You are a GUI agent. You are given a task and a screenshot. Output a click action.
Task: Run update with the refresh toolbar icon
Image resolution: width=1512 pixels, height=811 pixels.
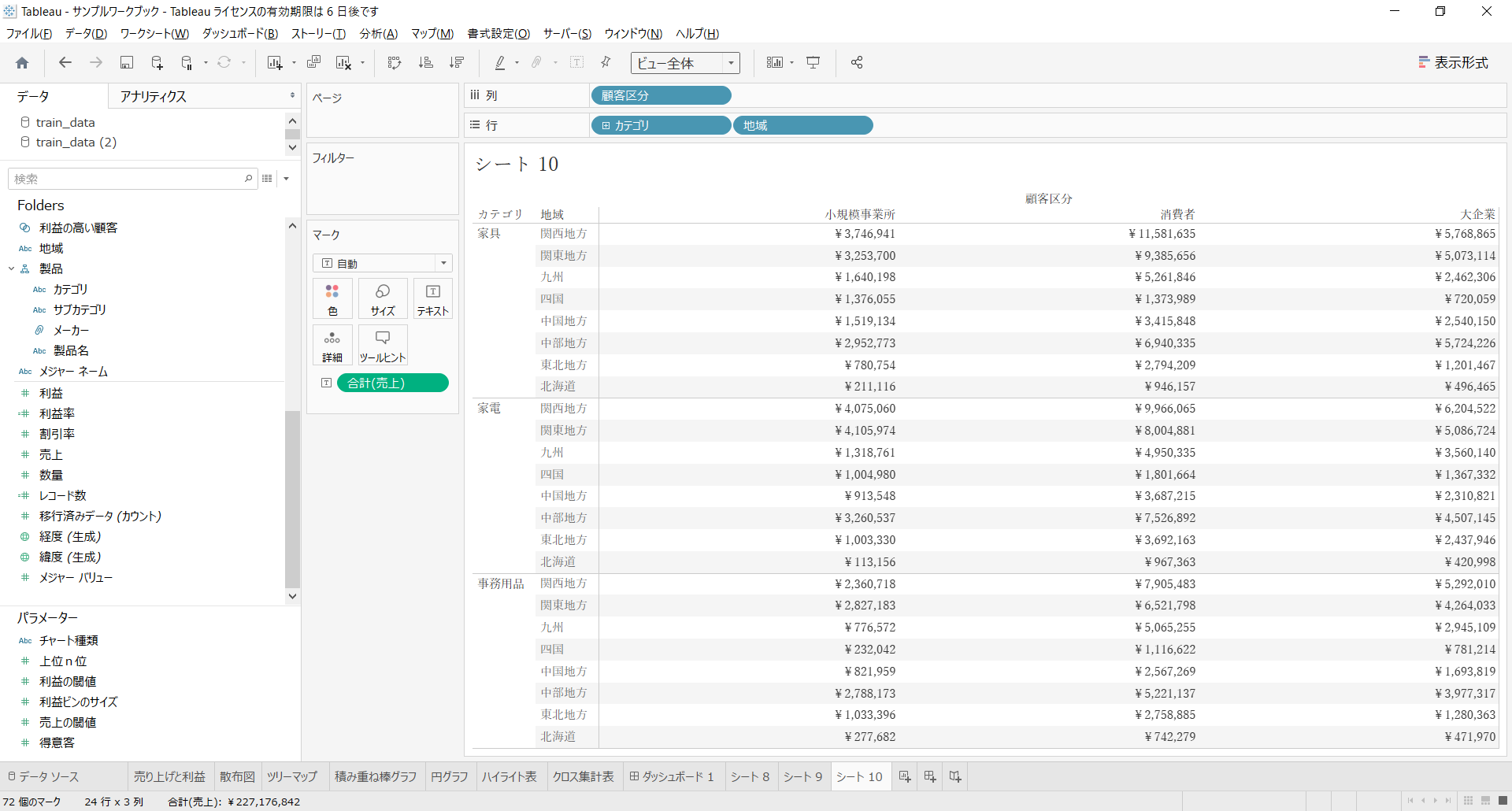click(224, 63)
